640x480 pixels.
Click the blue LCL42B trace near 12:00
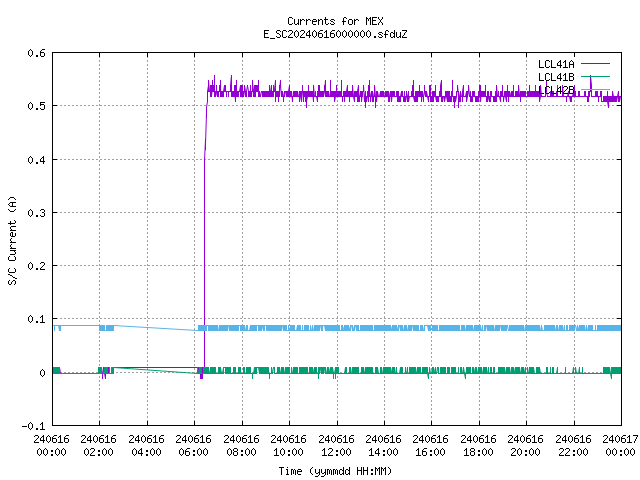pos(337,328)
